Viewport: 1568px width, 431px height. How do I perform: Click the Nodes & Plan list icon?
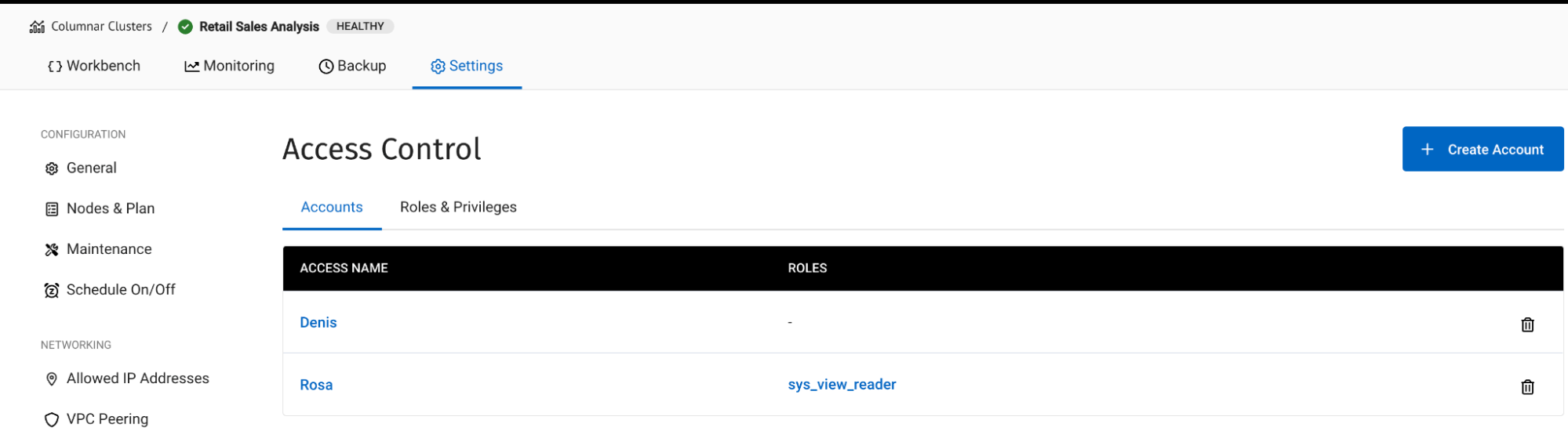click(x=52, y=209)
